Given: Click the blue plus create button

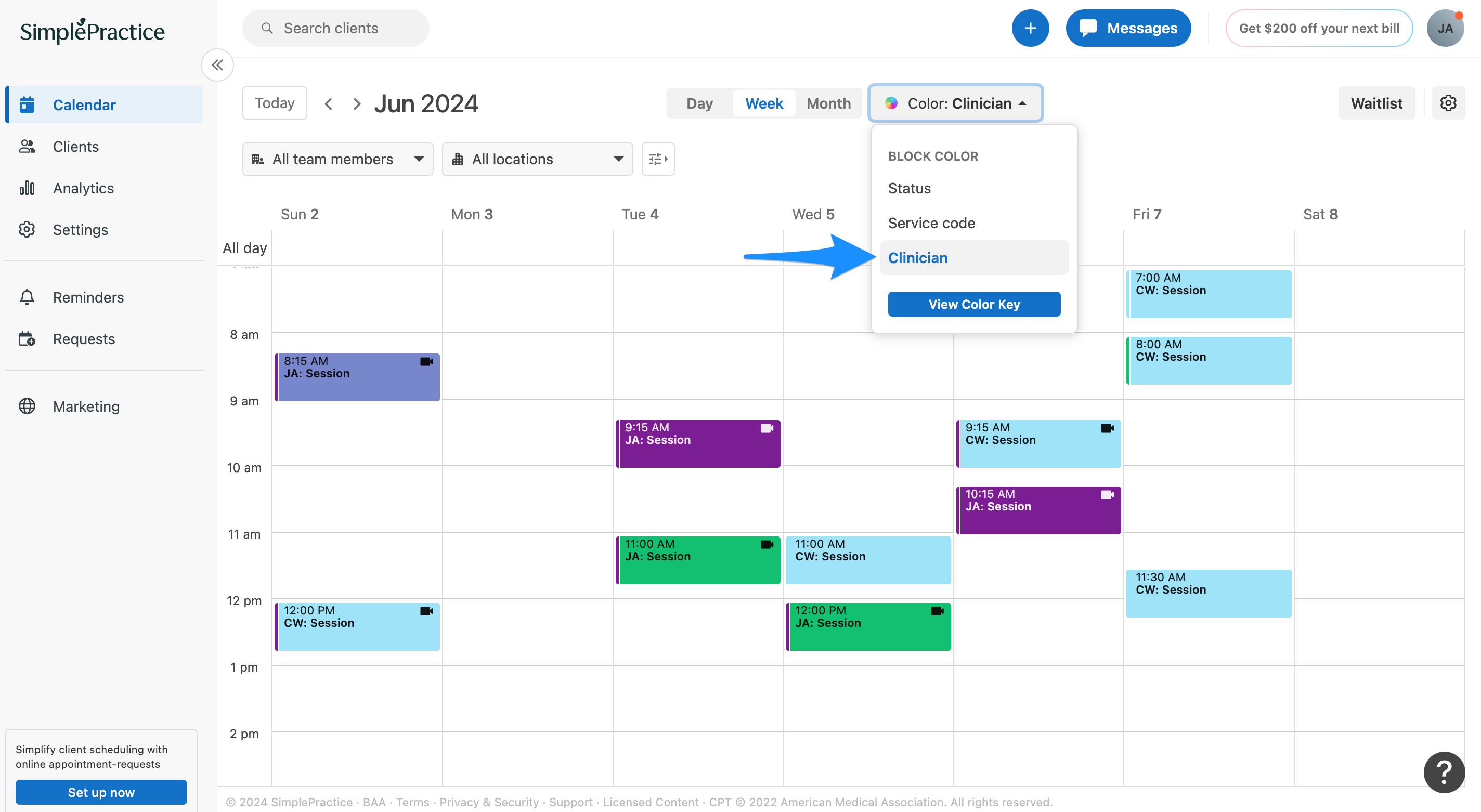Looking at the screenshot, I should click(1030, 28).
